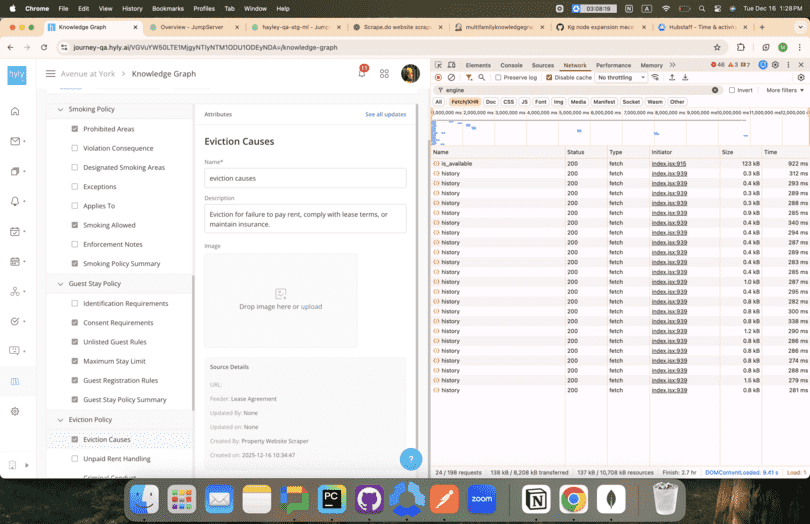Click the See all updates link
This screenshot has height=524, width=810.
point(385,114)
